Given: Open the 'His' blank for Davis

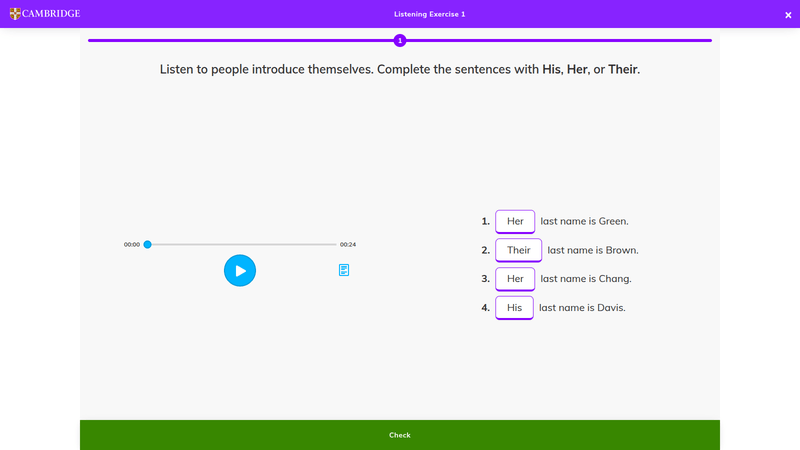Looking at the screenshot, I should pyautogui.click(x=514, y=308).
